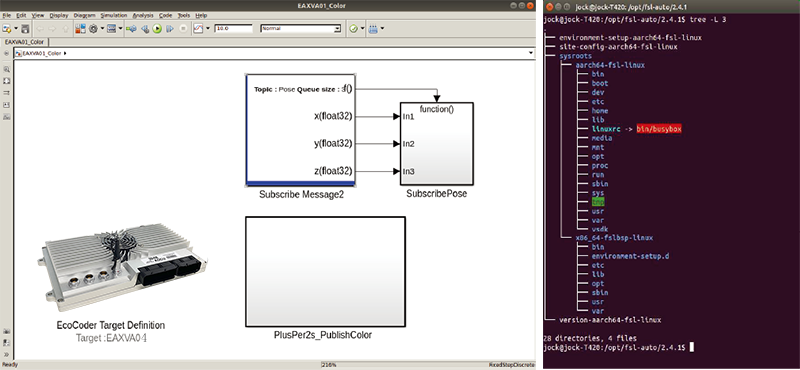The height and width of the screenshot is (370, 800).
Task: Save the model with the floppy icon
Action: (25, 29)
